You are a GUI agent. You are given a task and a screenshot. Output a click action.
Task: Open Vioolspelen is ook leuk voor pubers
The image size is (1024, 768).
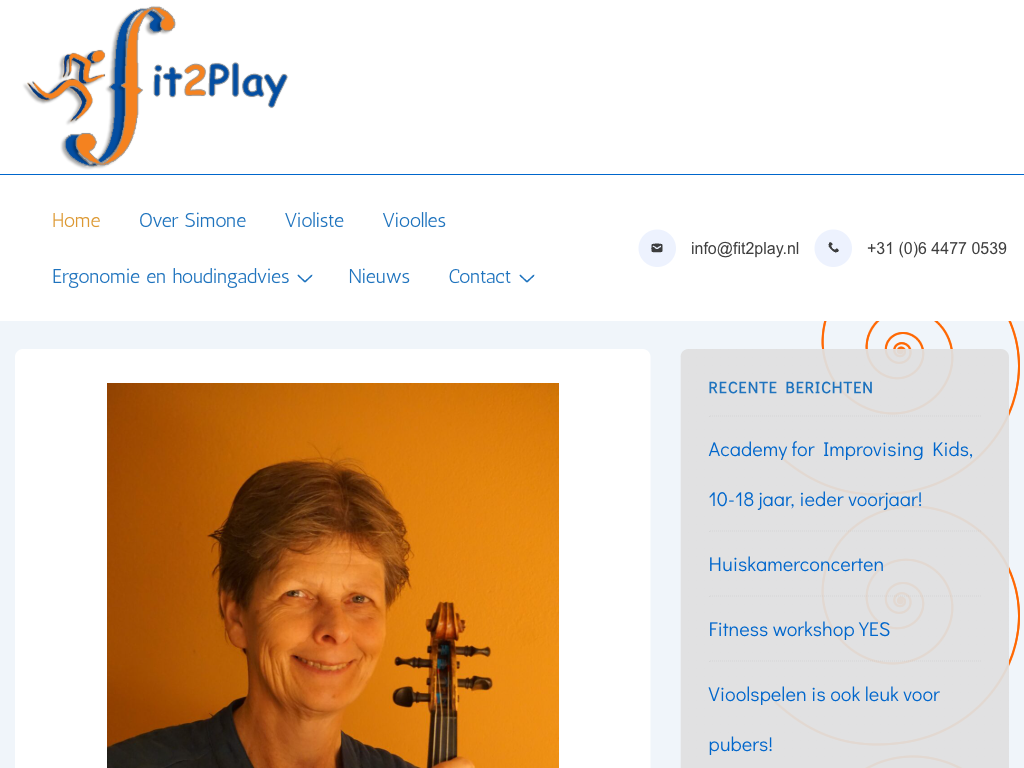pyautogui.click(x=824, y=719)
